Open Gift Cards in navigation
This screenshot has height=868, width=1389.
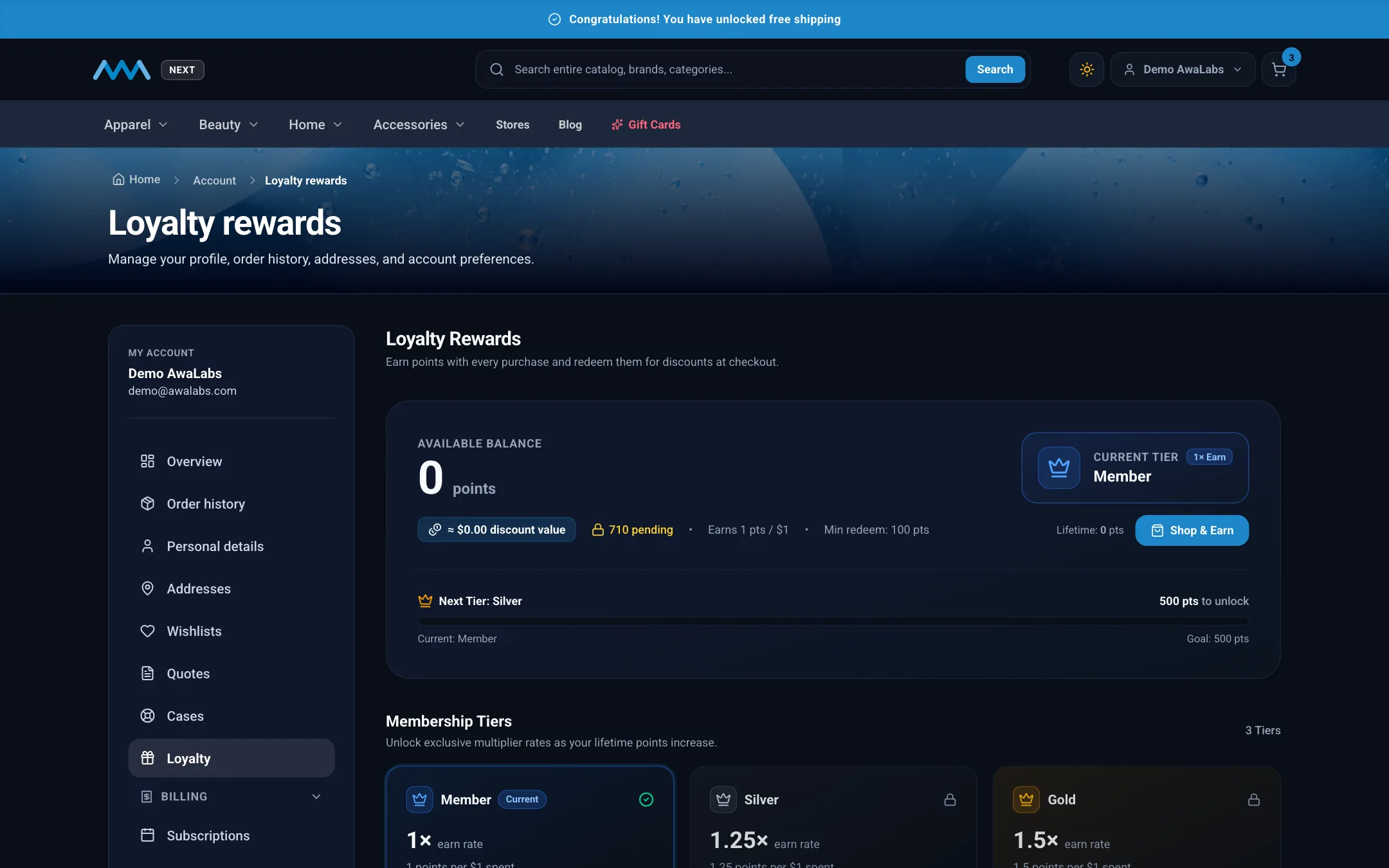[646, 125]
